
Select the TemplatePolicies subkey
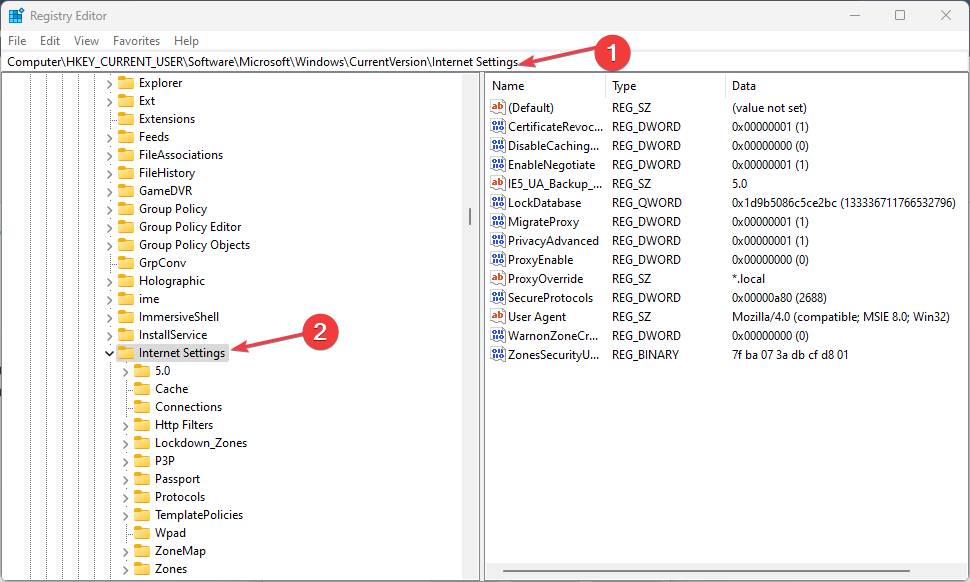pos(199,515)
